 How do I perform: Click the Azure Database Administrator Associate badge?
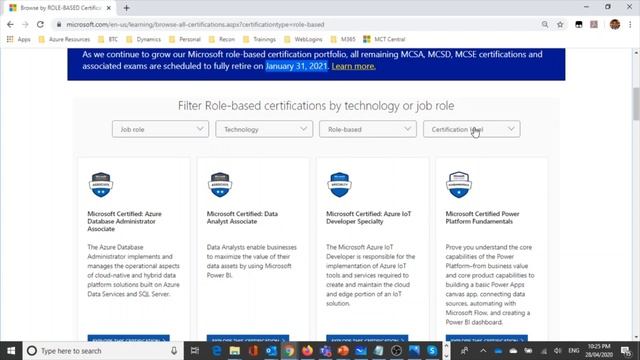tap(101, 184)
